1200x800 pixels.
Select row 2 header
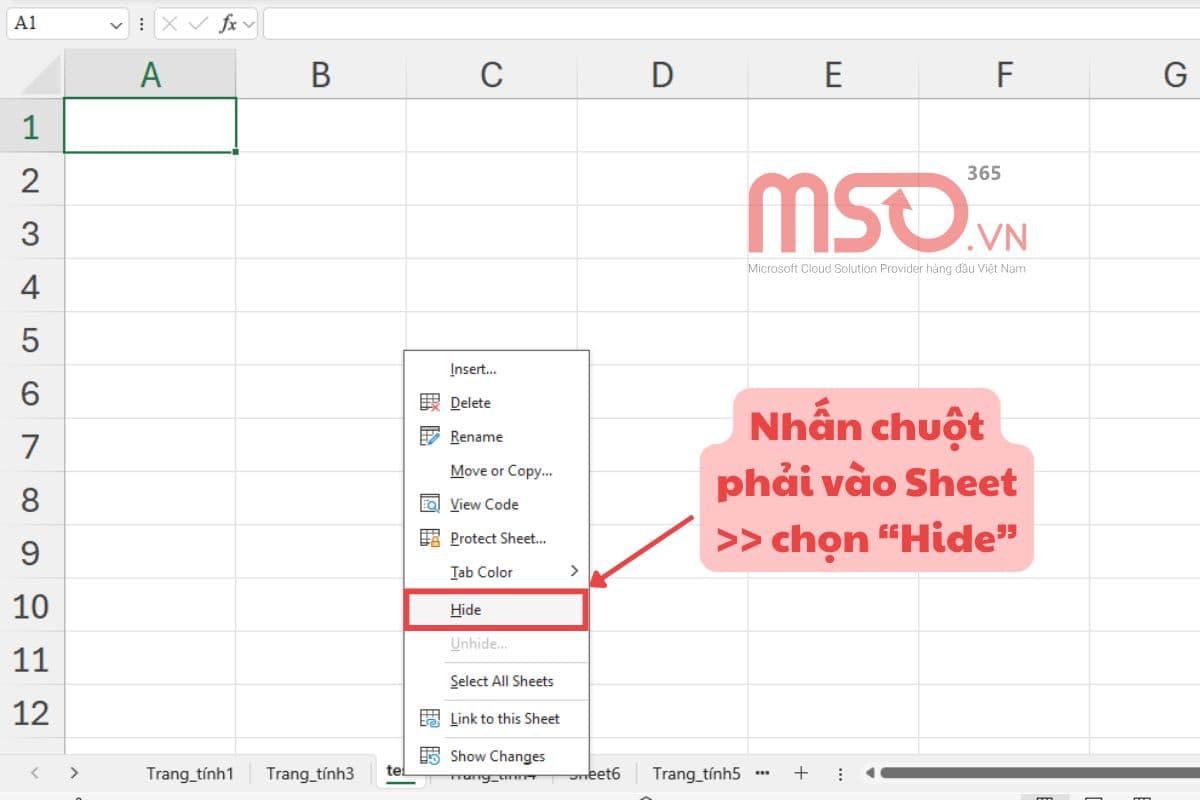pos(32,180)
